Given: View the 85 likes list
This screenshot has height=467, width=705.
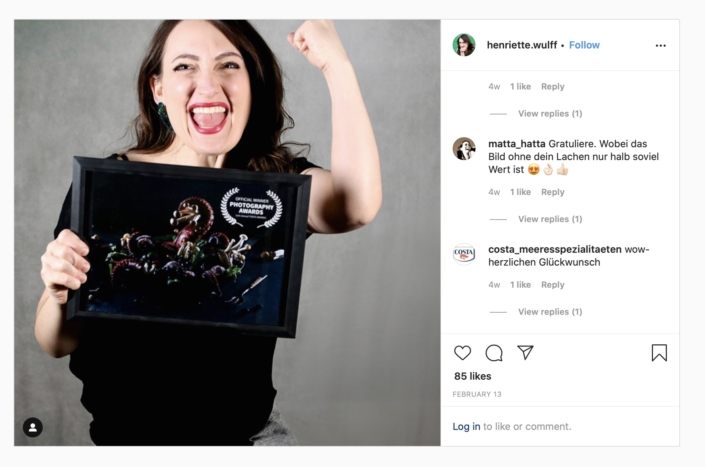Looking at the screenshot, I should pyautogui.click(x=473, y=376).
